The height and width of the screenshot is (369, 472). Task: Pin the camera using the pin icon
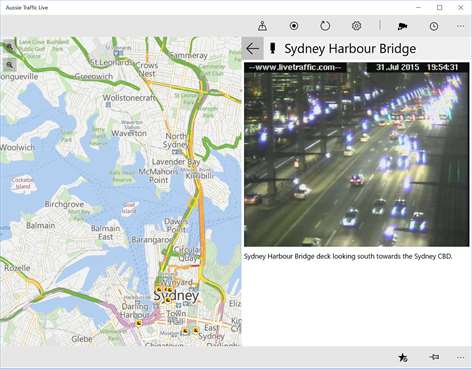click(434, 357)
